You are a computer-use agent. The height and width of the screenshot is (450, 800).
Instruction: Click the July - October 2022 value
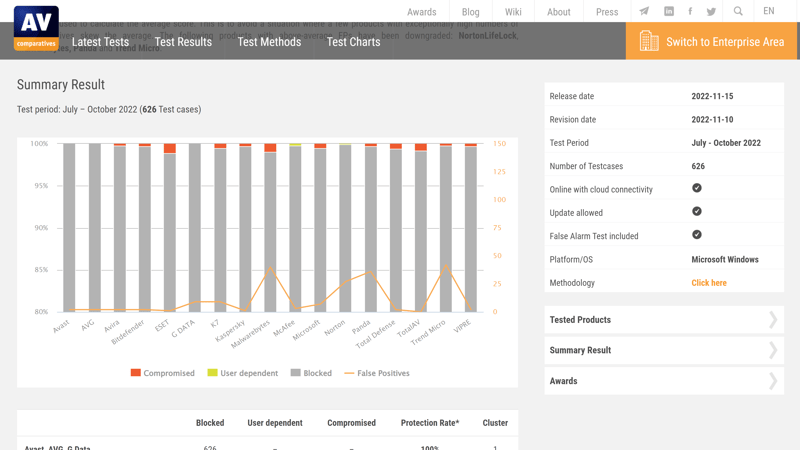[x=726, y=143]
